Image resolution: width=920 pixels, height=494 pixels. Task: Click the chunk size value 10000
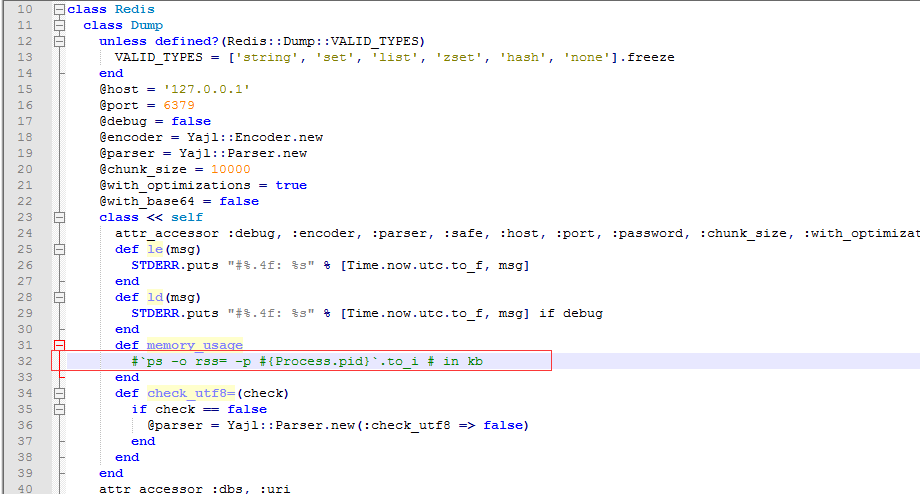point(231,169)
